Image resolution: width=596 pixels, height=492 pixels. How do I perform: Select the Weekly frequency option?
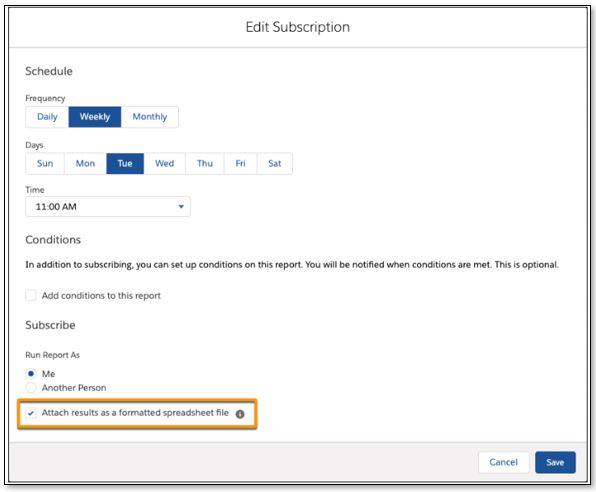(95, 117)
